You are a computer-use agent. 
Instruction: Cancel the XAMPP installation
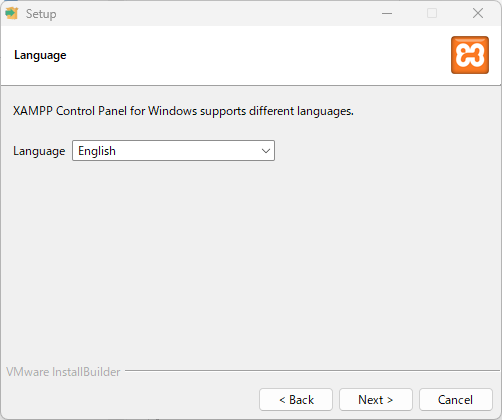pos(456,399)
